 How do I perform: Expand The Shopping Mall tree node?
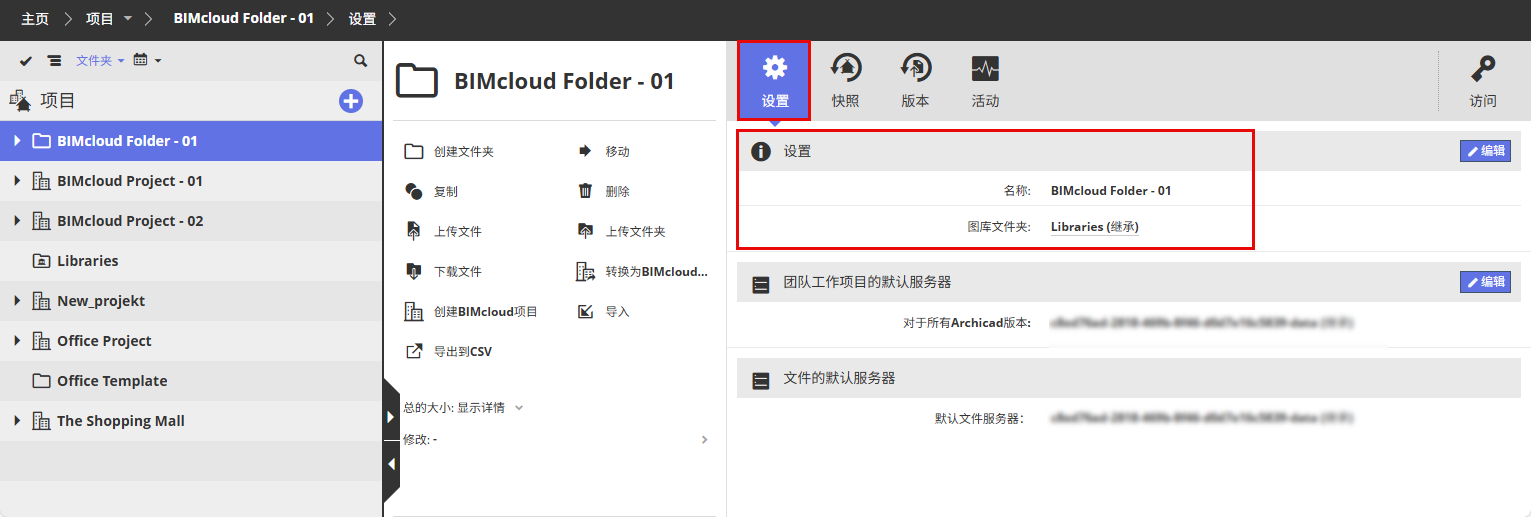[x=17, y=421]
